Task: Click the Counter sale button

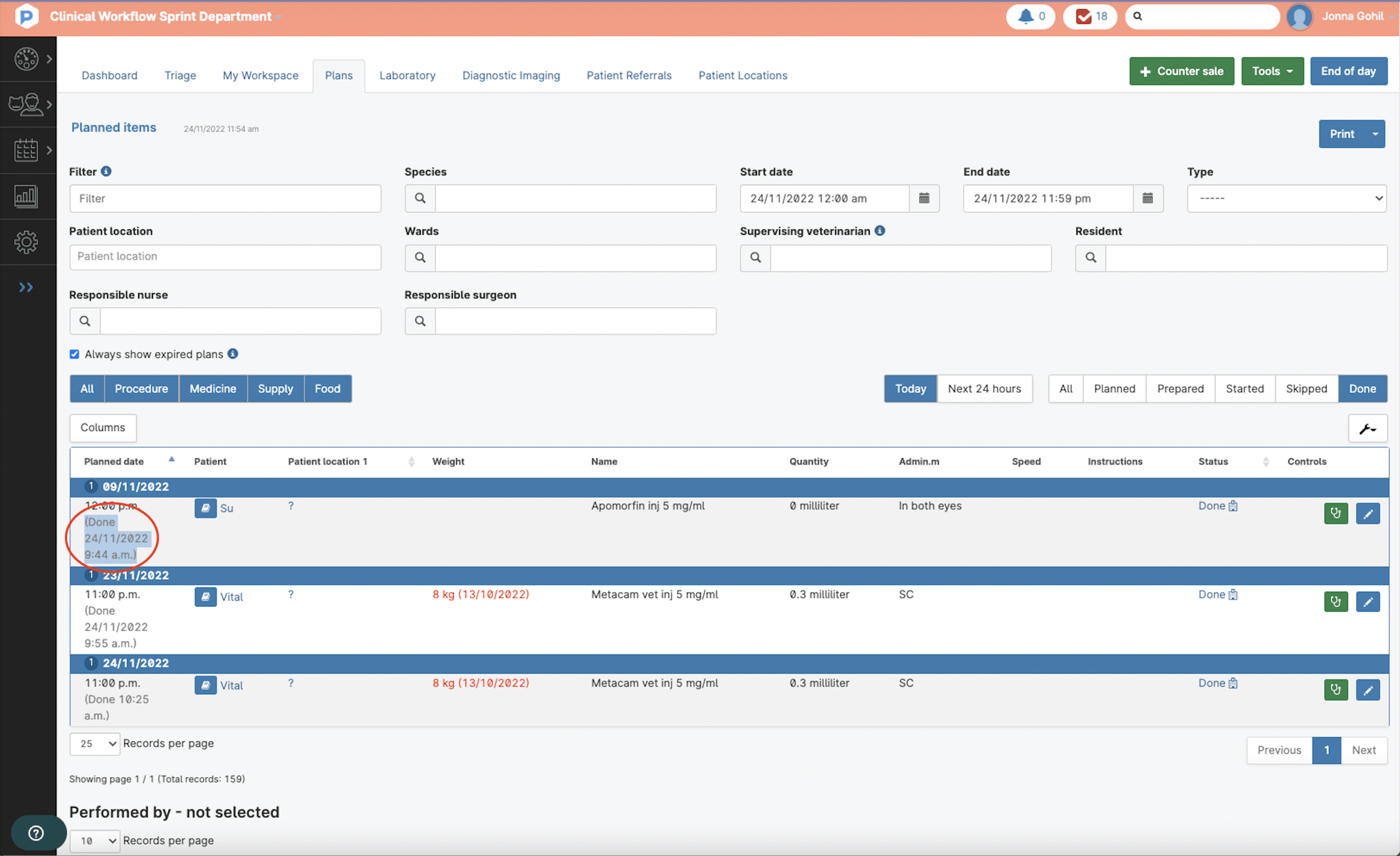Action: pyautogui.click(x=1181, y=71)
